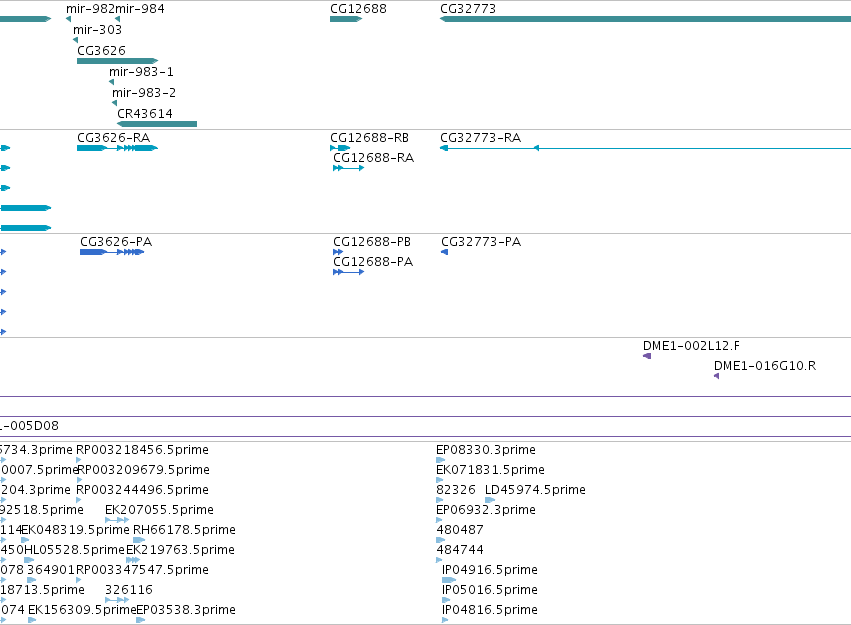The width and height of the screenshot is (851, 625).
Task: Click the mir-984 arrow glyph
Action: pos(117,19)
